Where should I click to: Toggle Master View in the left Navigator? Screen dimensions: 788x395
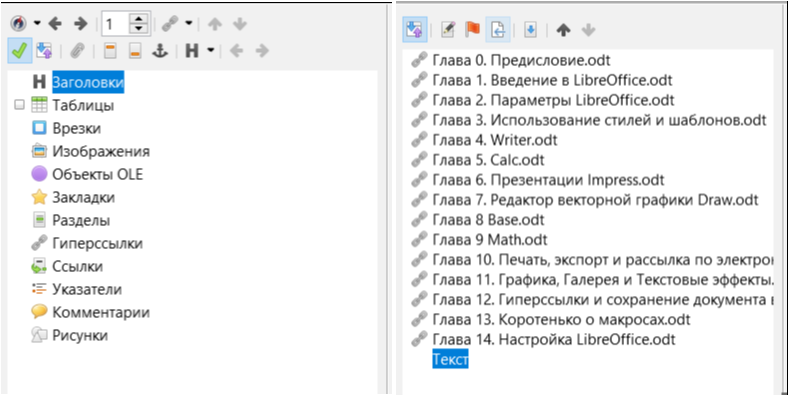(44, 50)
